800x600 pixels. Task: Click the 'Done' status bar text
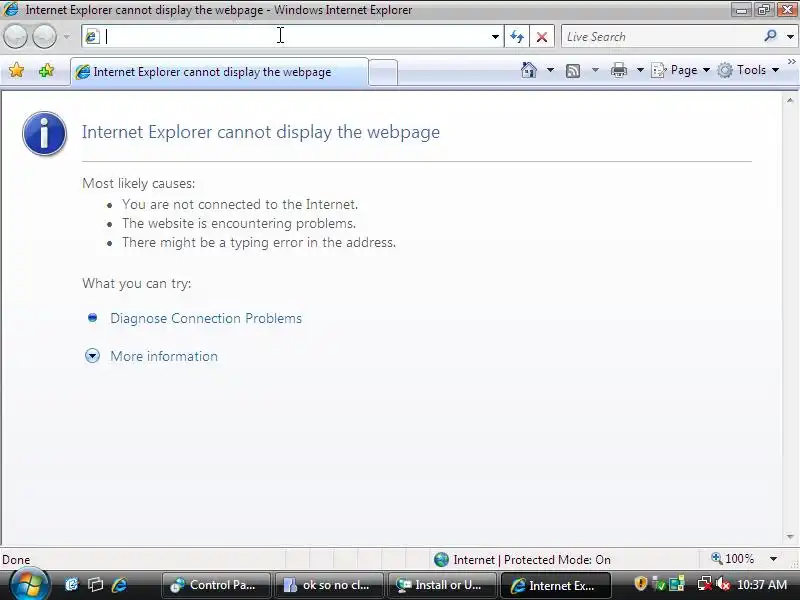click(x=16, y=560)
